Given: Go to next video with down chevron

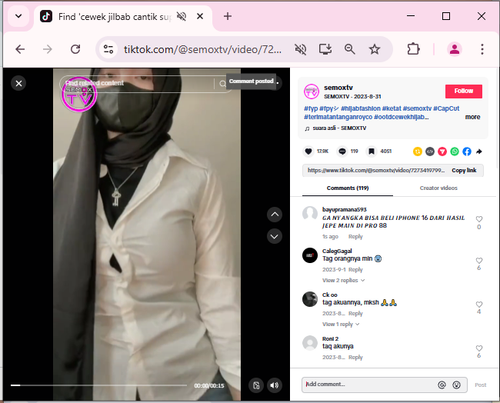Looking at the screenshot, I should (x=274, y=236).
